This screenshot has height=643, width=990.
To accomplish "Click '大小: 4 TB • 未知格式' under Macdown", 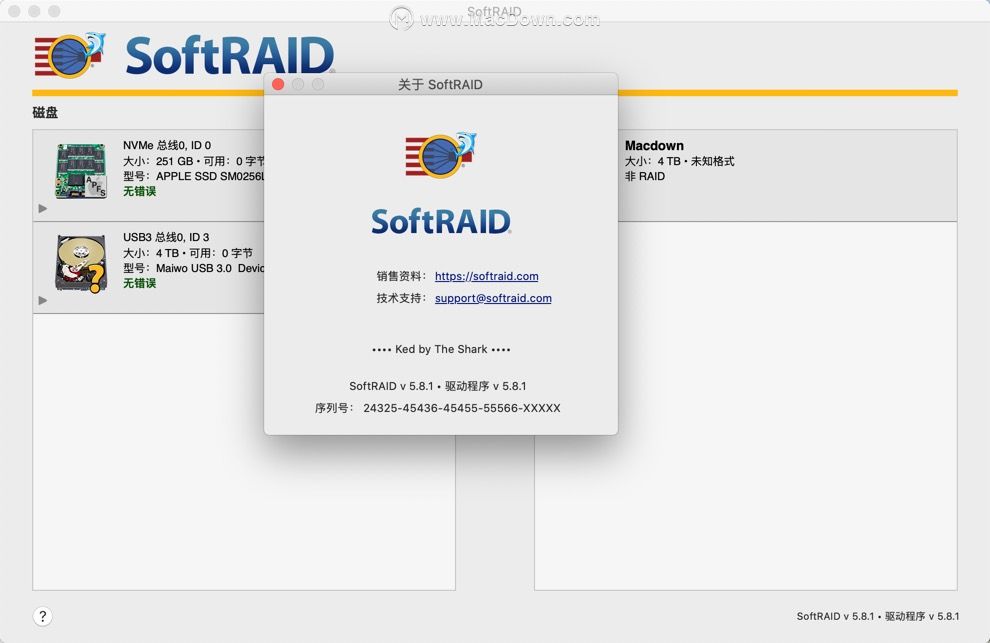I will pos(679,161).
